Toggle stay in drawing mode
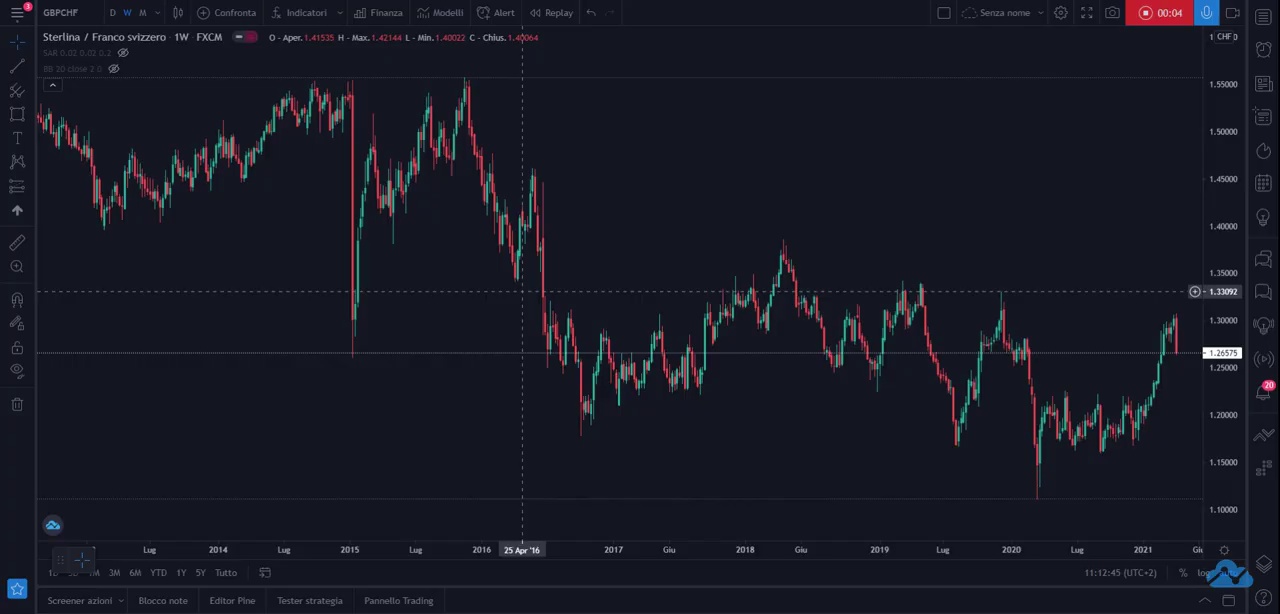1280x614 pixels. 17,323
